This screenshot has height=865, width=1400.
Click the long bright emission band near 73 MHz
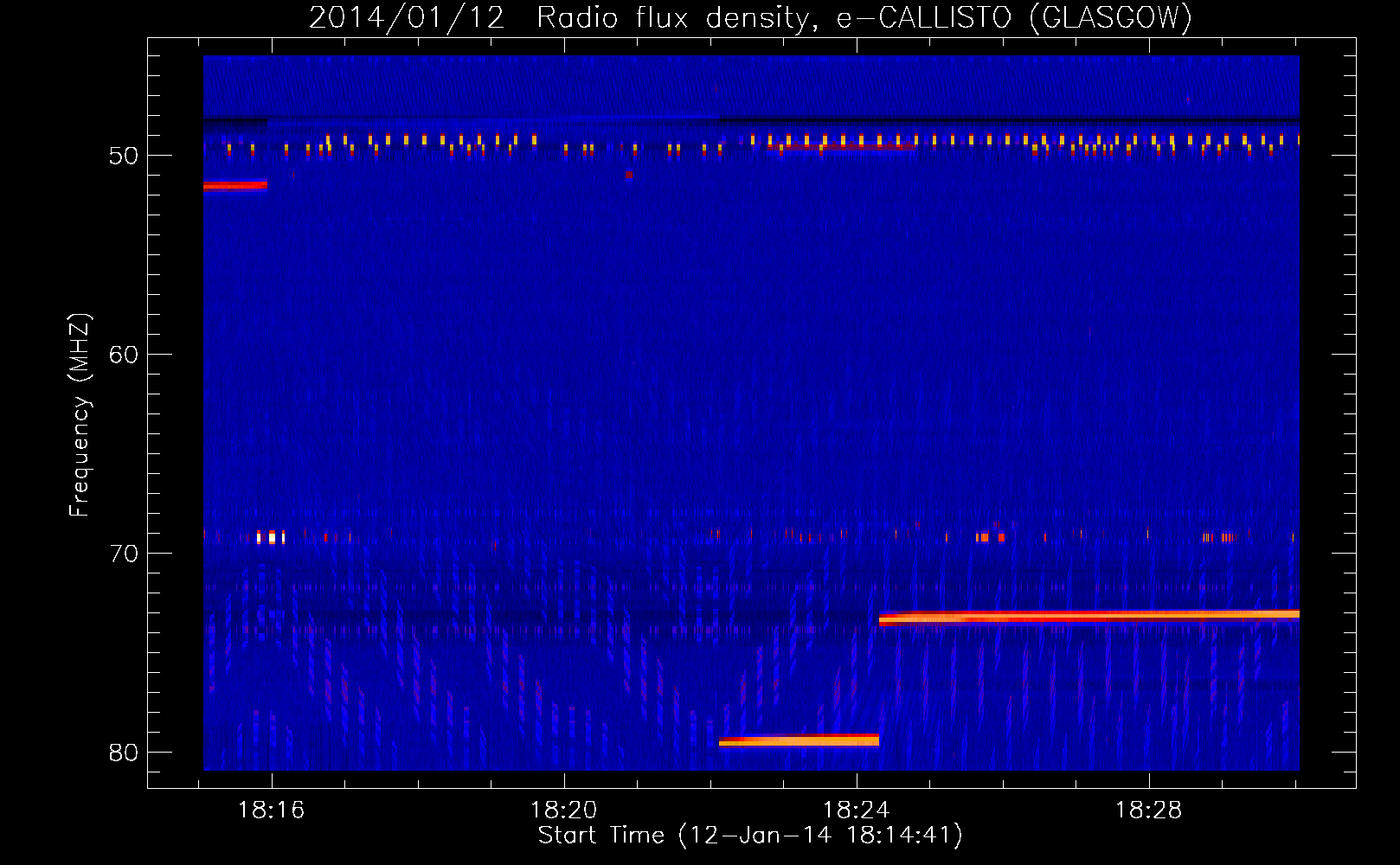(x=1089, y=617)
